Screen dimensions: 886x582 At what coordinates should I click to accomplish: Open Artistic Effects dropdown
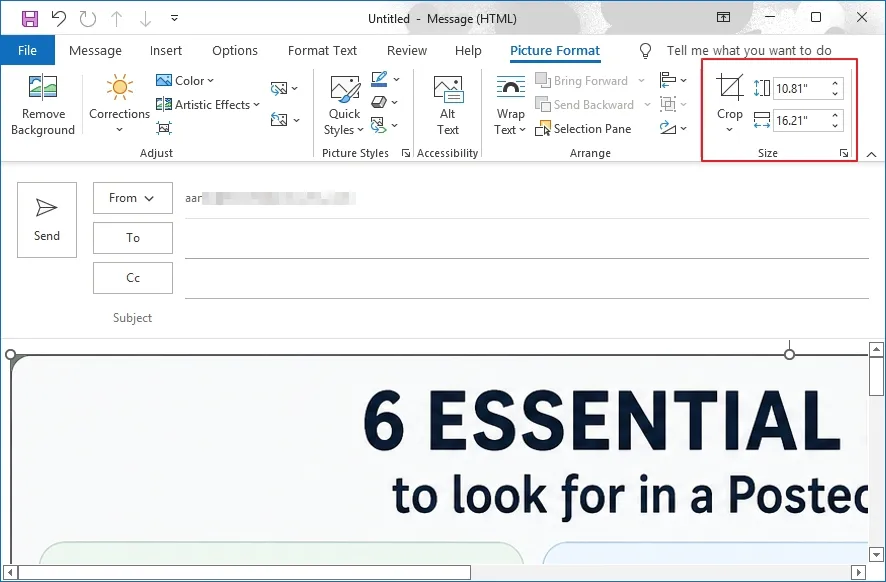coord(207,105)
